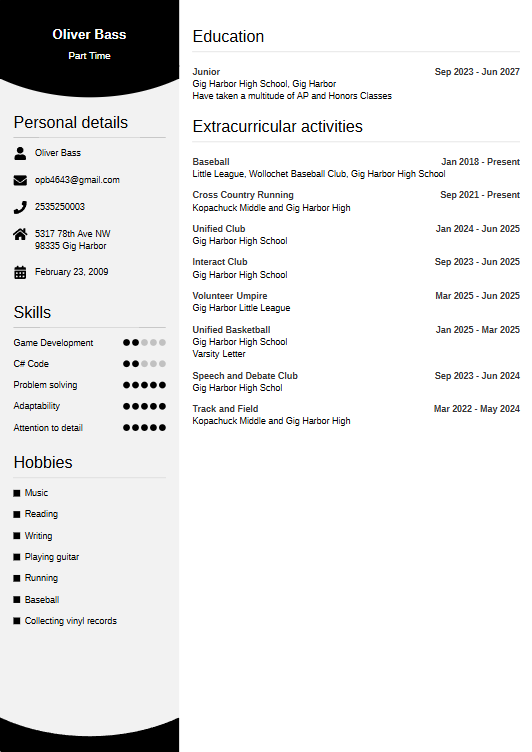Image resolution: width=532 pixels, height=752 pixels.
Task: Click the square bullet next to Music
Action: [x=17, y=493]
